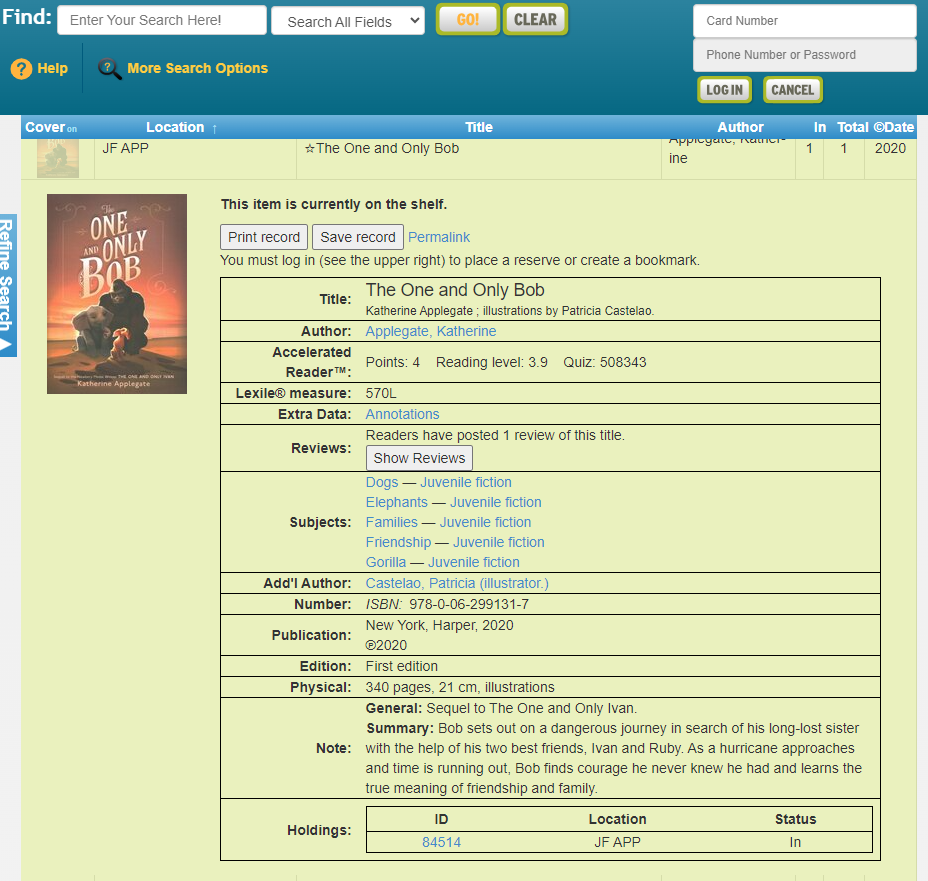
Task: Click the GO! search button
Action: pos(468,20)
